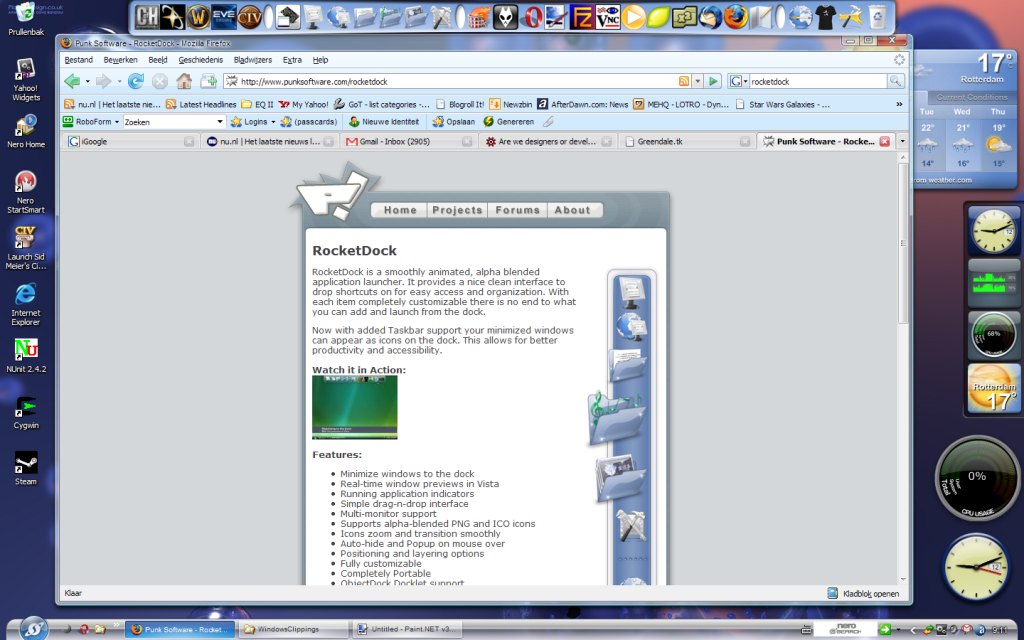Open the Opera browser icon in the dock
Viewport: 1024px width, 640px height.
coord(531,17)
